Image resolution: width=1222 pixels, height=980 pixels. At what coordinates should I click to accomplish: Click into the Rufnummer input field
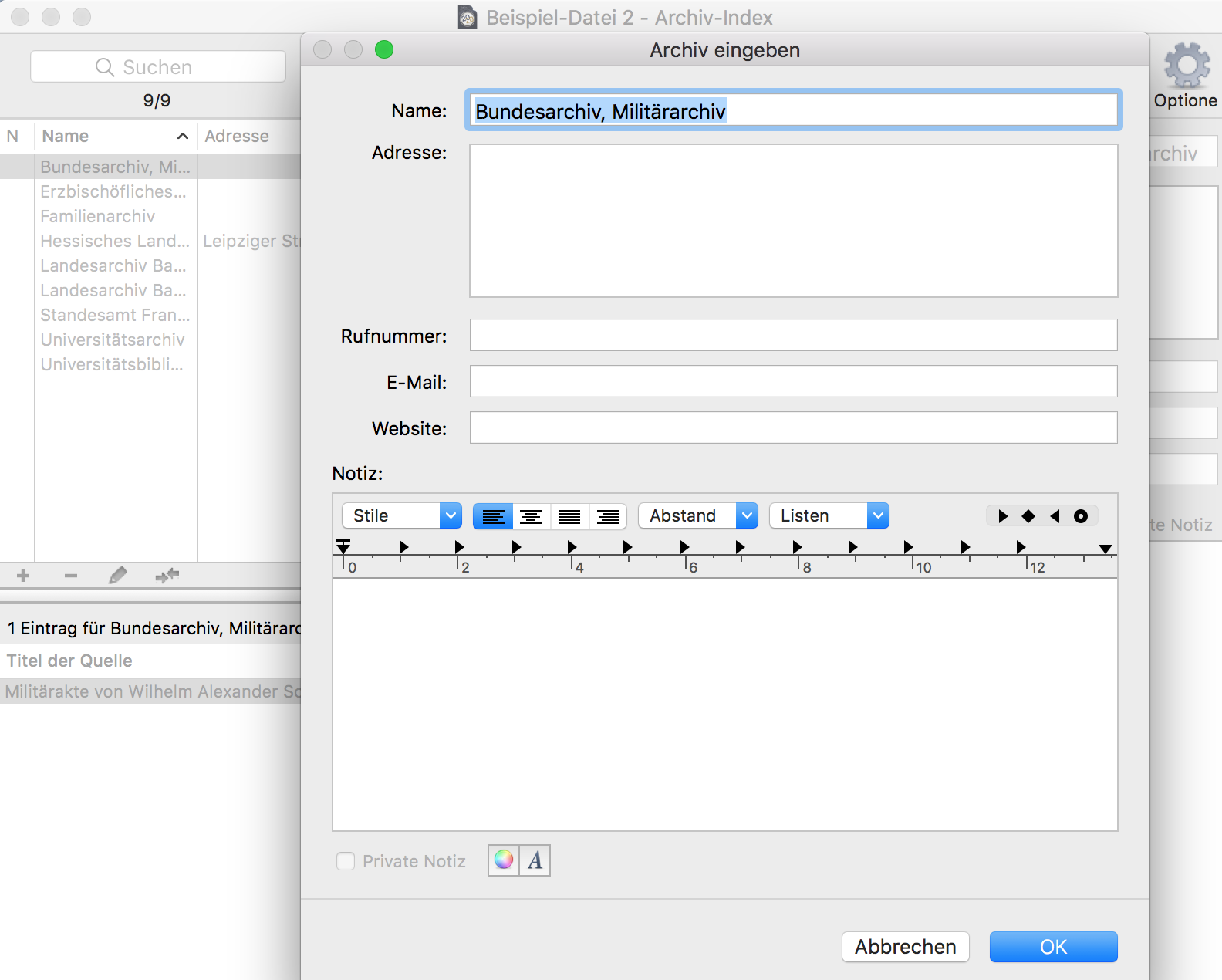793,336
